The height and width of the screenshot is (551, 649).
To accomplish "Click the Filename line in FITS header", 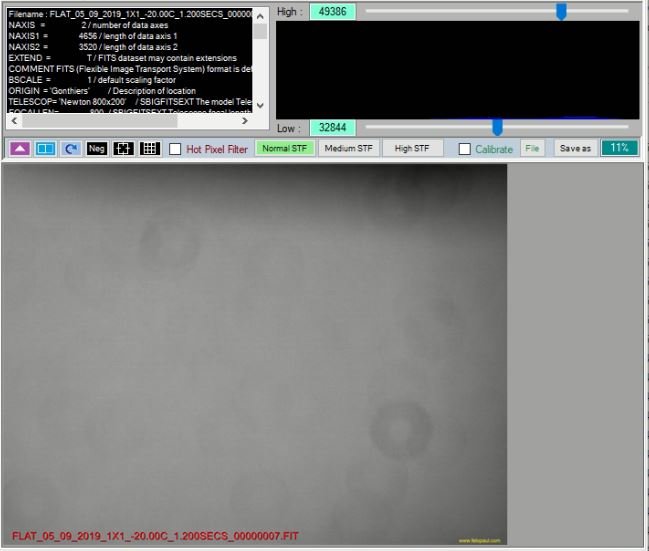I will coord(130,14).
